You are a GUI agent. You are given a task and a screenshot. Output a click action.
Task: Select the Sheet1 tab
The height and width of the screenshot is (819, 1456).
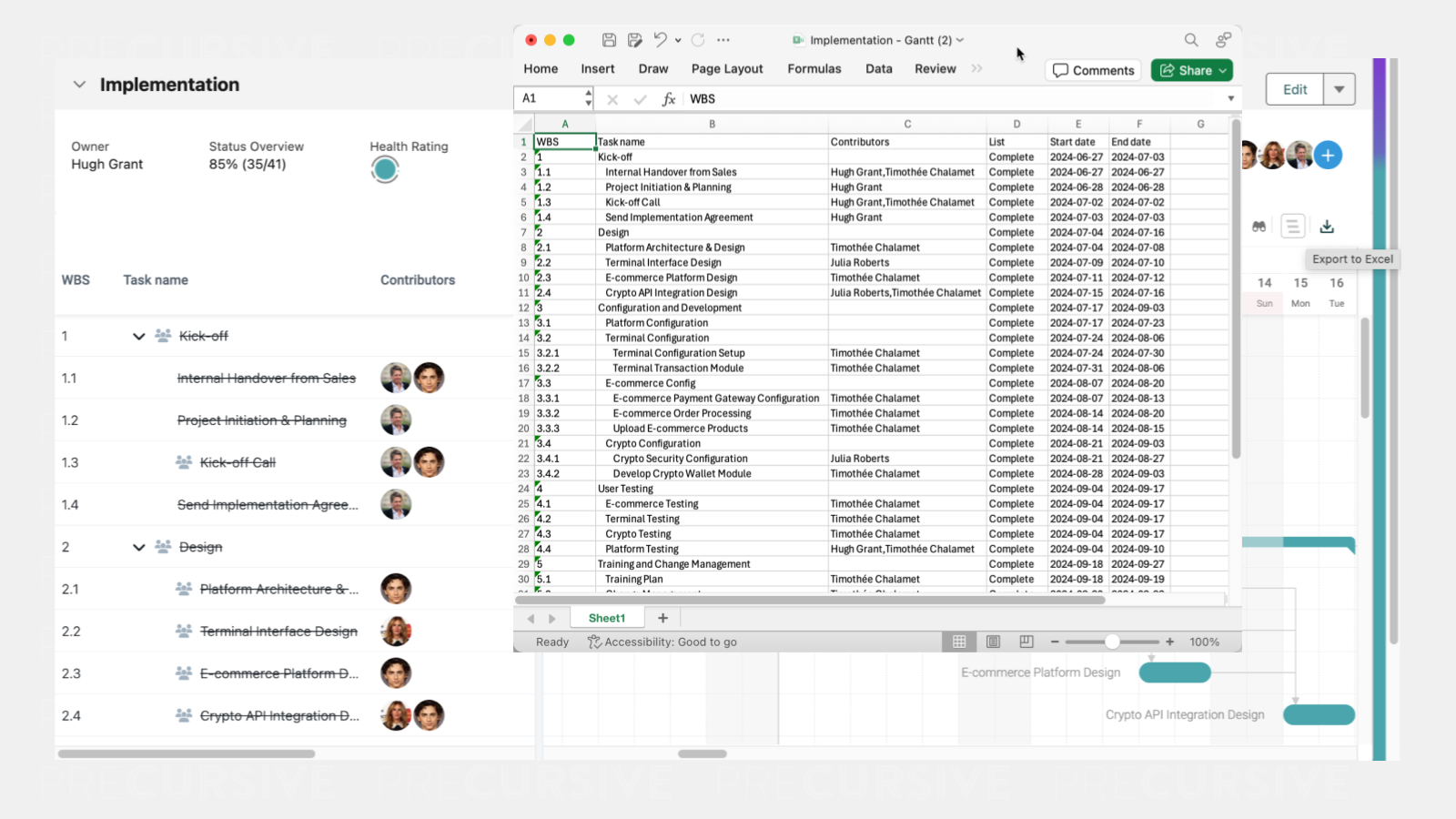pos(605,618)
